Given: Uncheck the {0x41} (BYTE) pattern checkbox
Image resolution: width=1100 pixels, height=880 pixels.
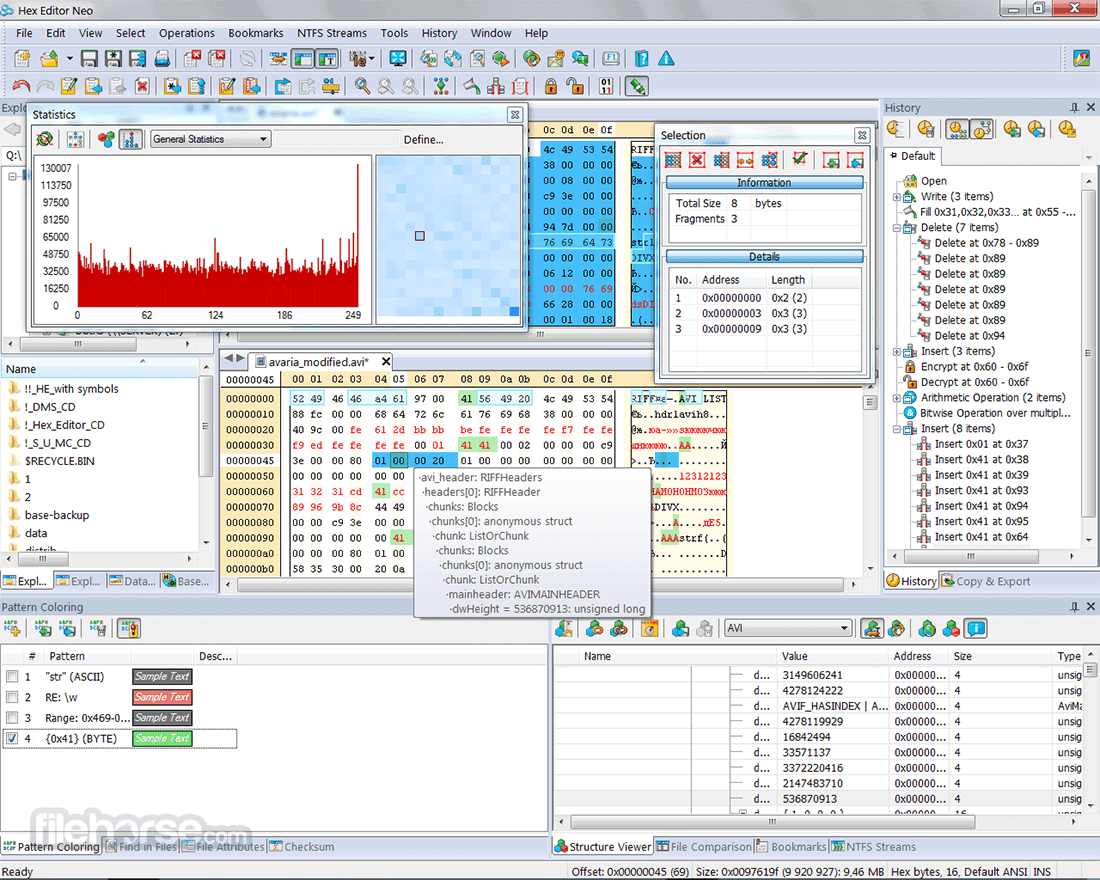Looking at the screenshot, I should [x=12, y=737].
